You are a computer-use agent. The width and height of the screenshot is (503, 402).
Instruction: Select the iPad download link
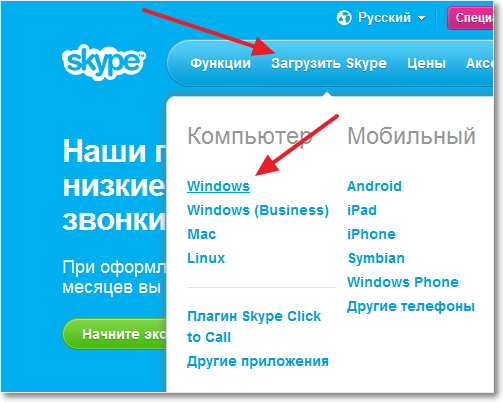[362, 210]
